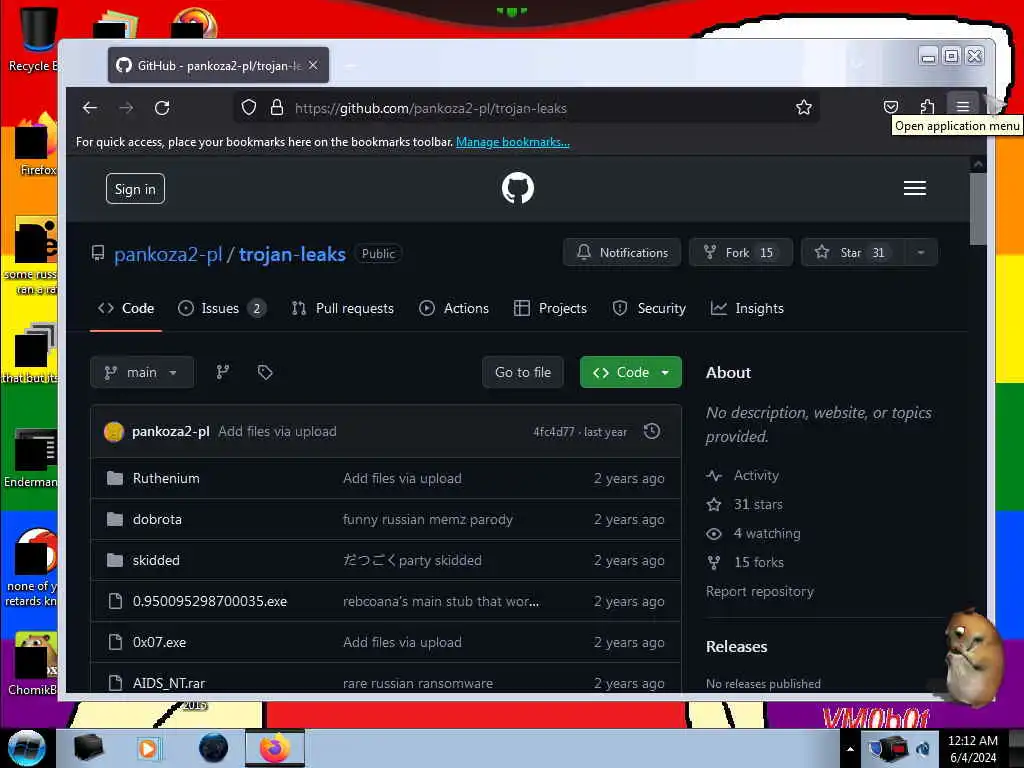Open the dobrota folder
Screen dimensions: 1024x768
click(157, 519)
